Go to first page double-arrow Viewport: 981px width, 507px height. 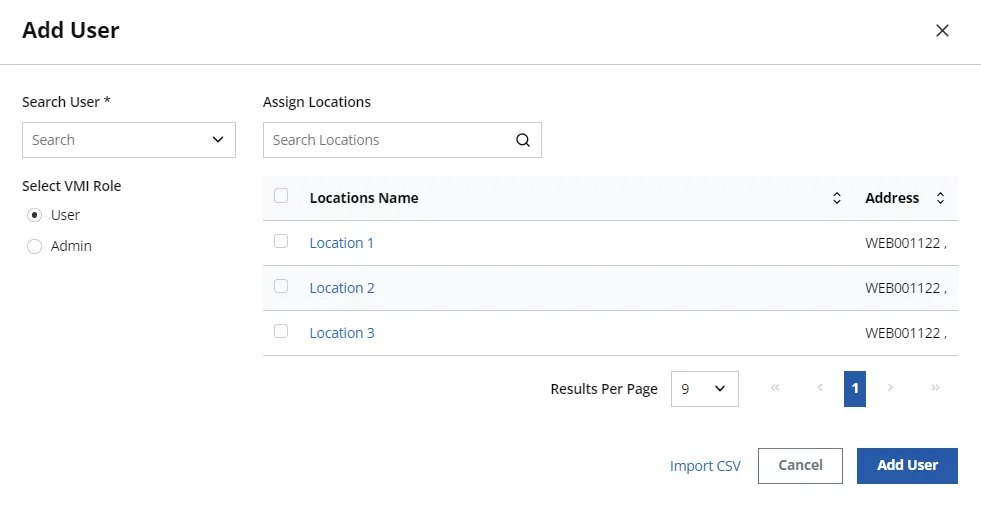[775, 388]
